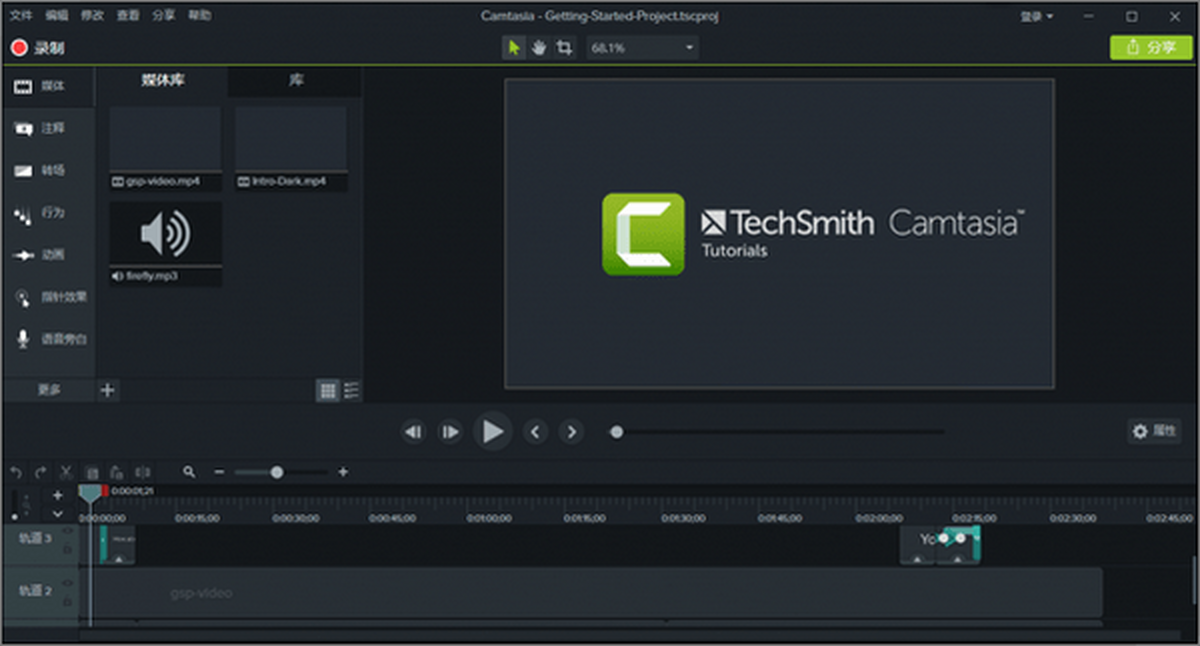The width and height of the screenshot is (1200, 646).
Task: Open the 登录 dropdown in the title bar
Action: click(1035, 16)
